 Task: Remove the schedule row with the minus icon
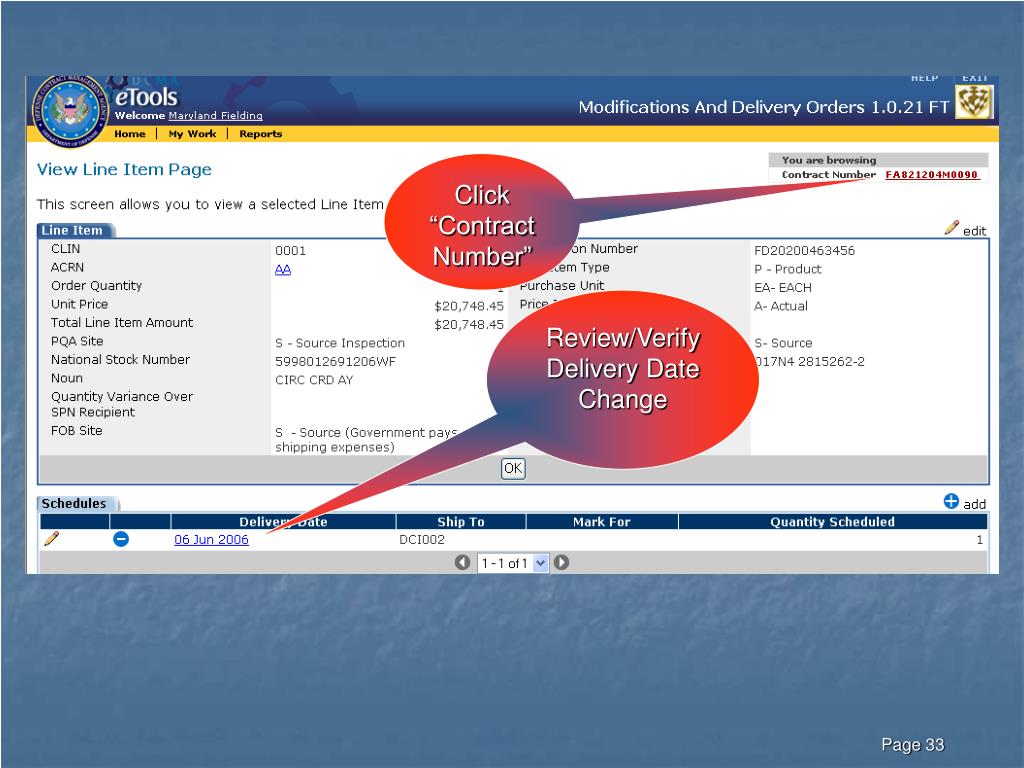120,539
